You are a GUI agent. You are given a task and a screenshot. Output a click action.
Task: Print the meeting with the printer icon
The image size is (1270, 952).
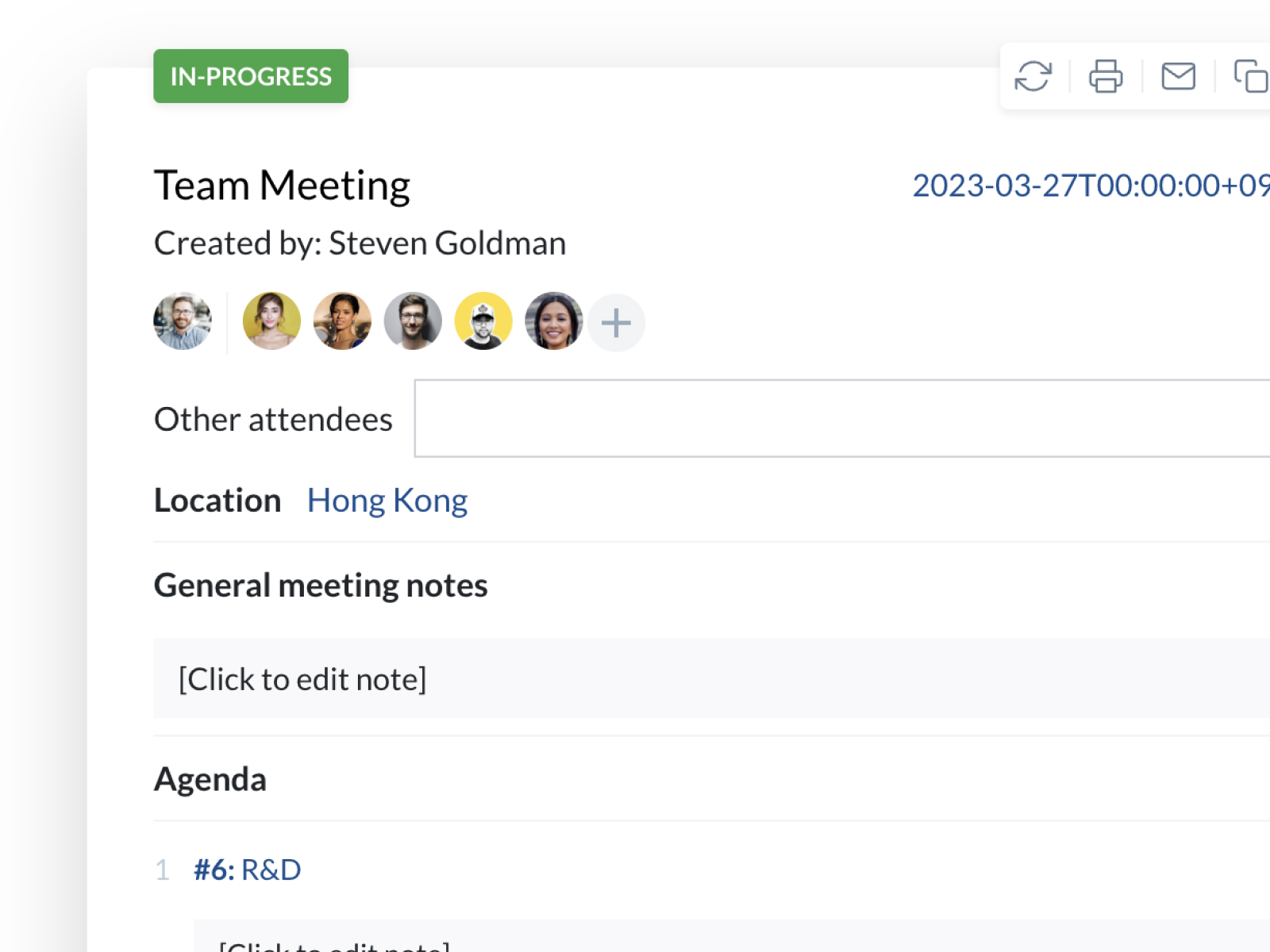pos(1106,77)
